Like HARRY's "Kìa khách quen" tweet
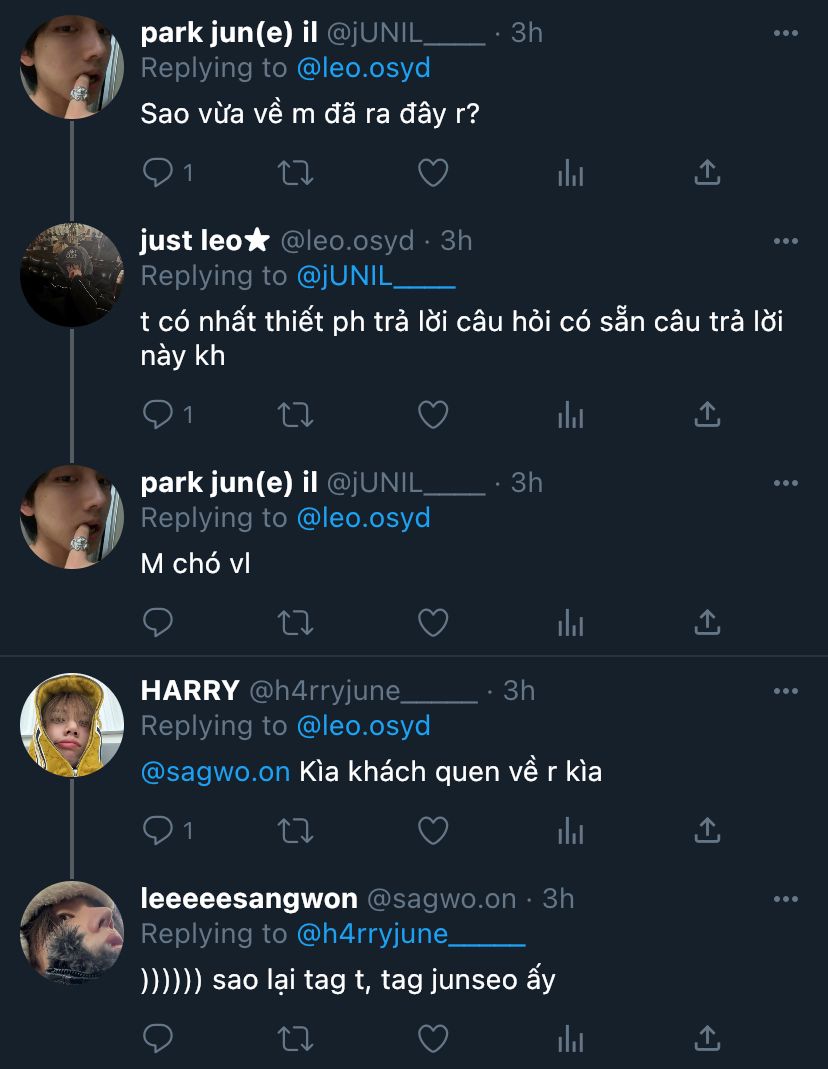The height and width of the screenshot is (1069, 828). pos(432,830)
